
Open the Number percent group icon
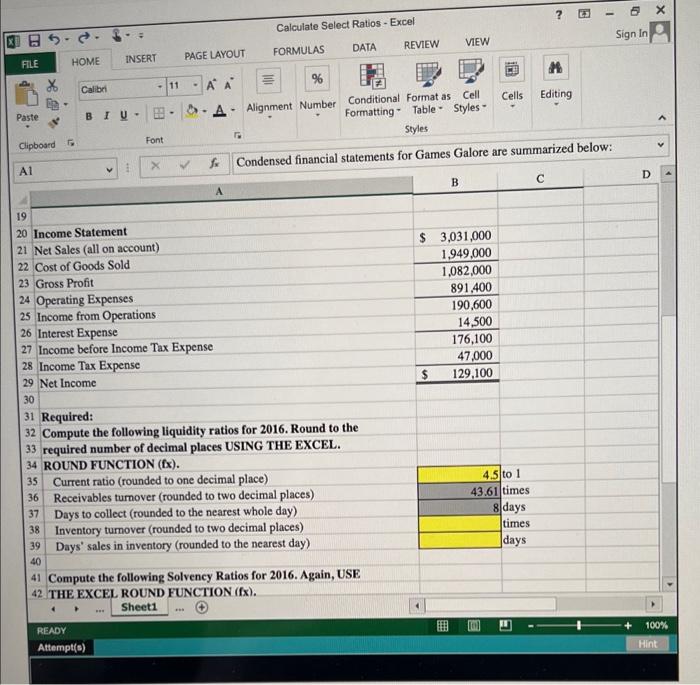point(317,79)
